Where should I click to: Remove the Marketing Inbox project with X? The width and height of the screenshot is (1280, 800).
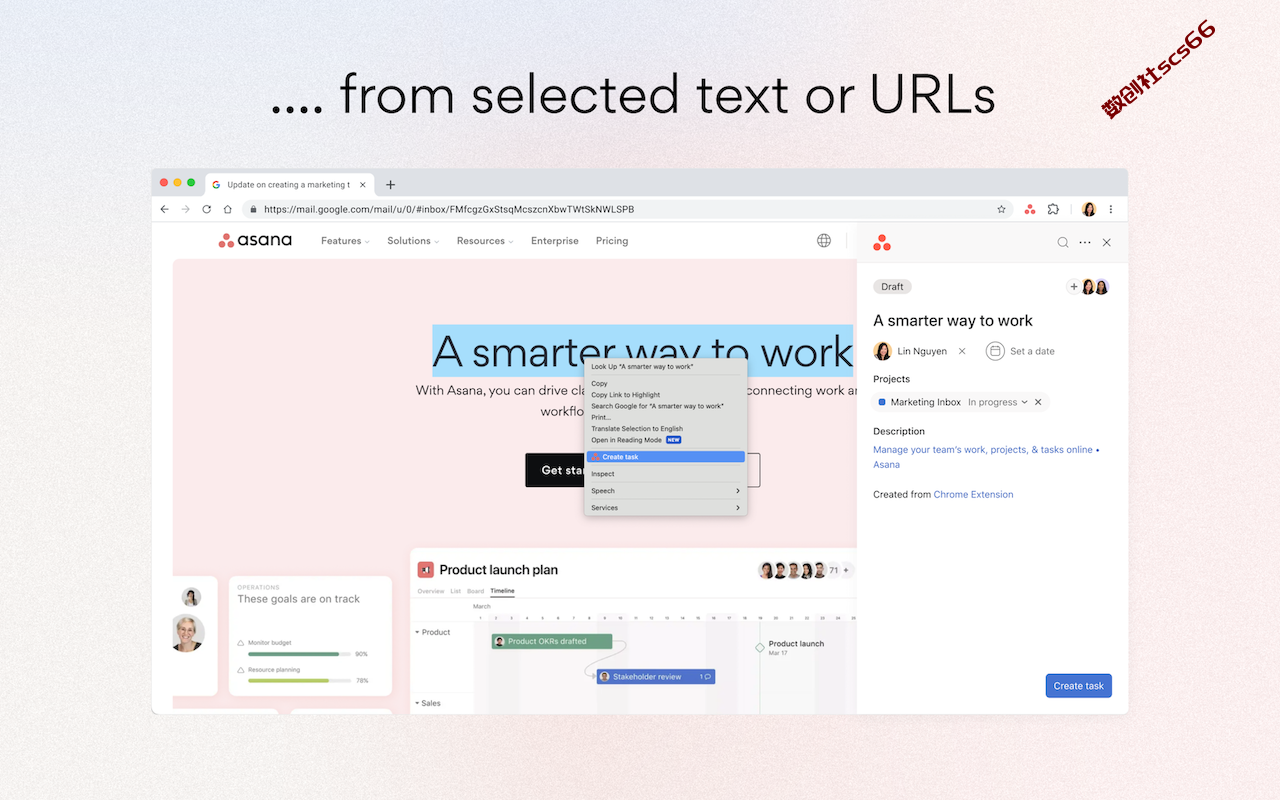click(x=1038, y=402)
